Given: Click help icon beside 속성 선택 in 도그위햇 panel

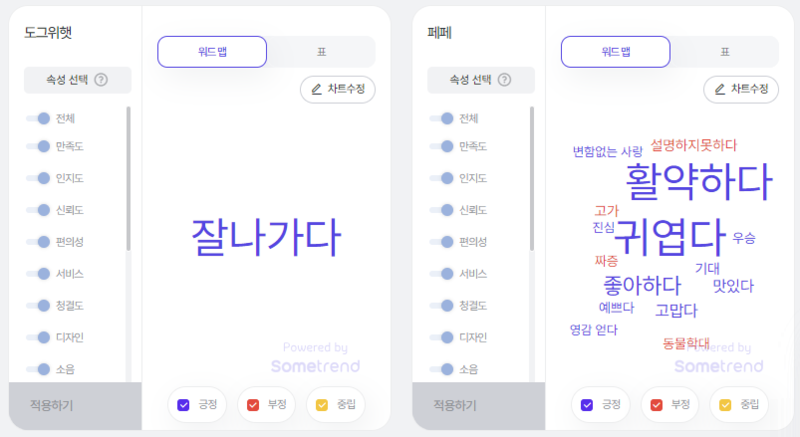Looking at the screenshot, I should click(101, 80).
